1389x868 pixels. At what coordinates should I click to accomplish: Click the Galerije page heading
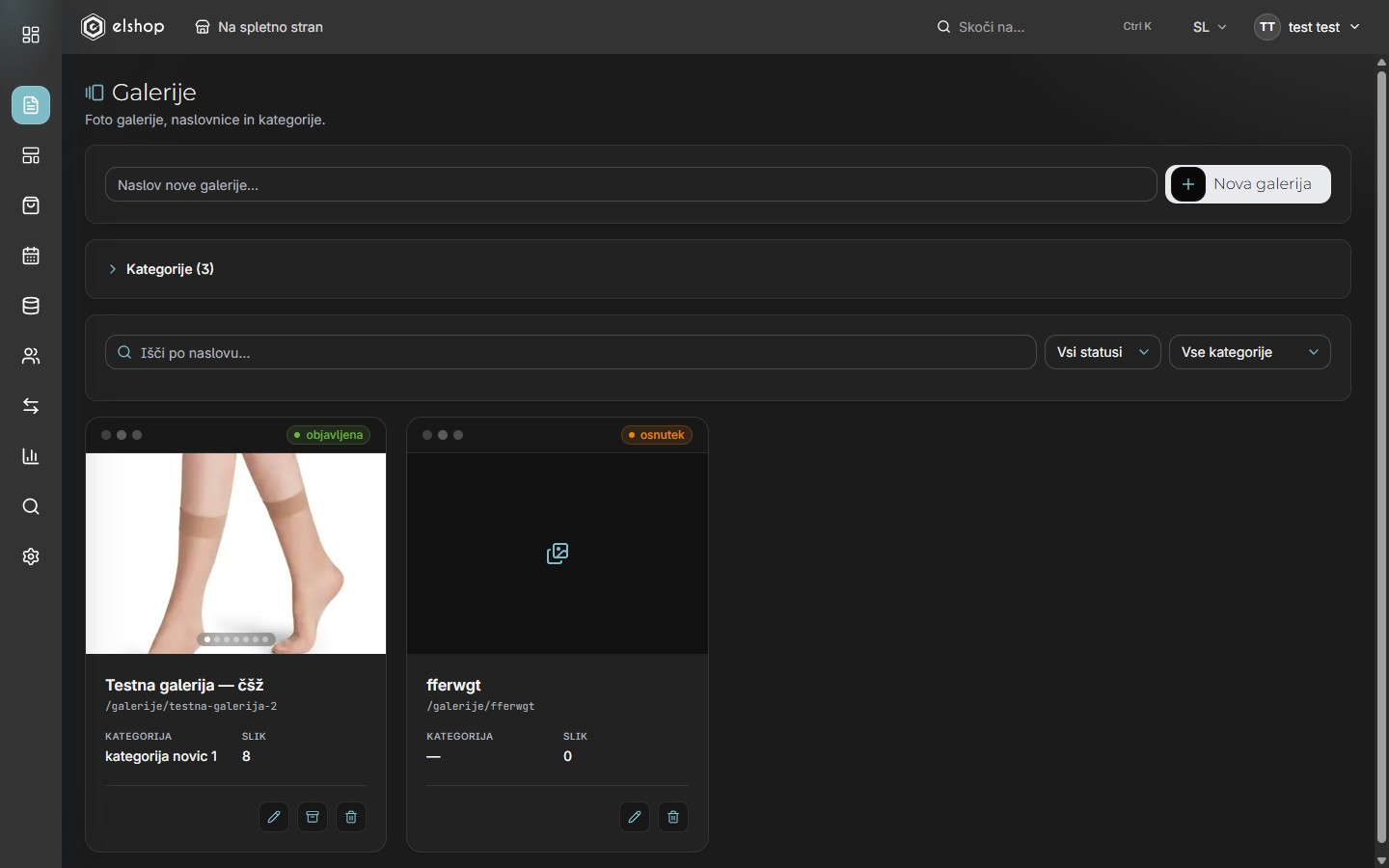(154, 93)
